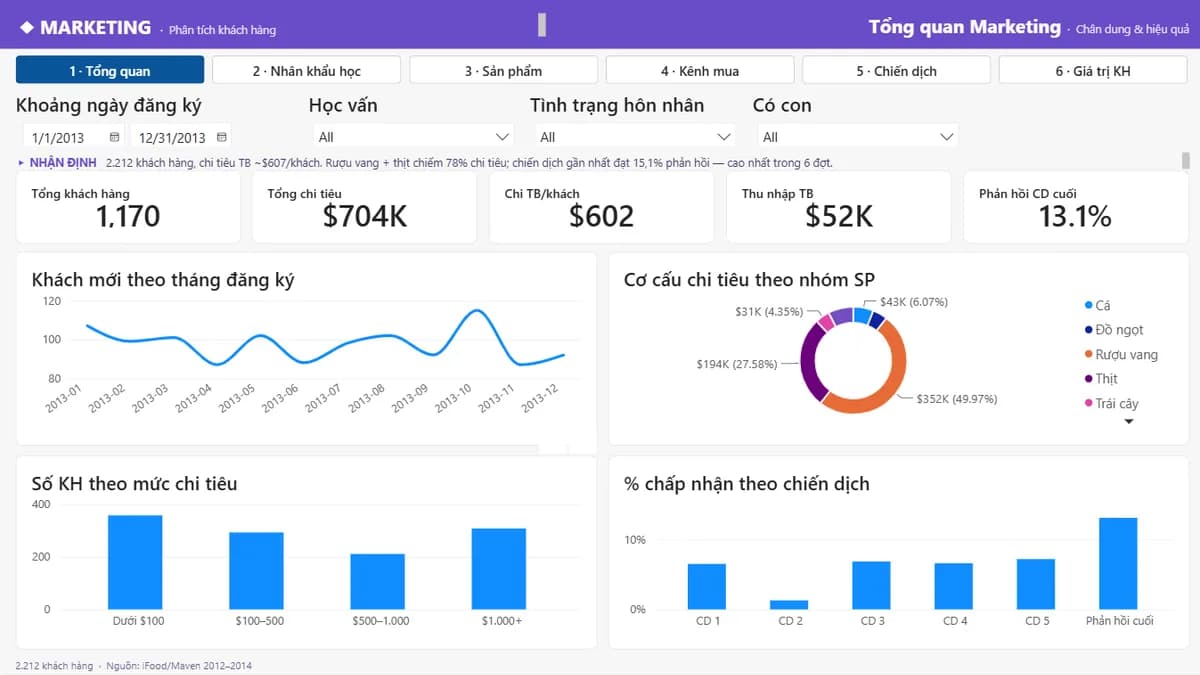Switch to the 1 · Tổng quan tab
1200x675 pixels.
pyautogui.click(x=110, y=70)
